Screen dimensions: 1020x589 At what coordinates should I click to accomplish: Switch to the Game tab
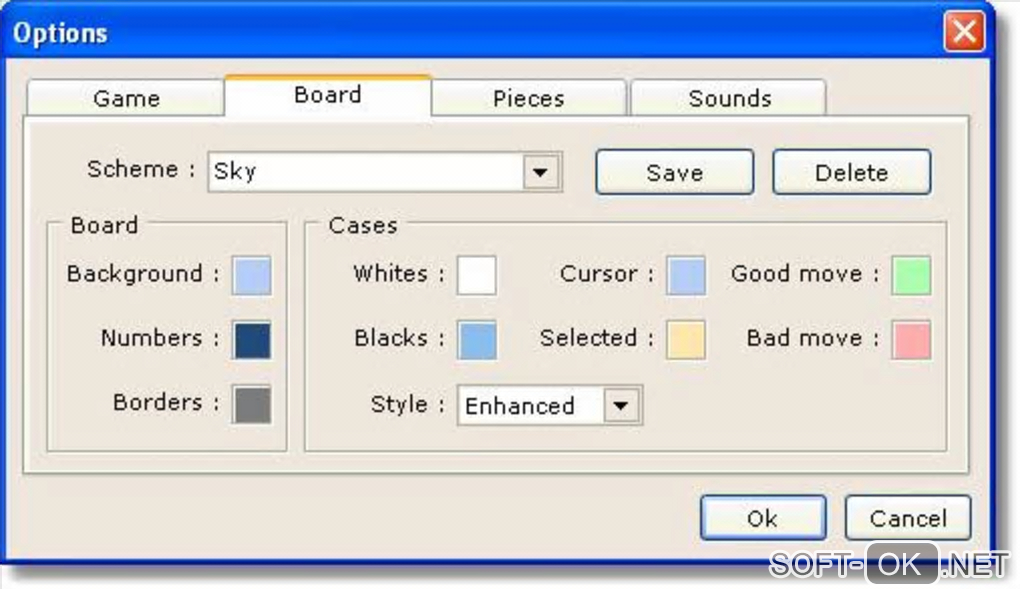pos(126,99)
